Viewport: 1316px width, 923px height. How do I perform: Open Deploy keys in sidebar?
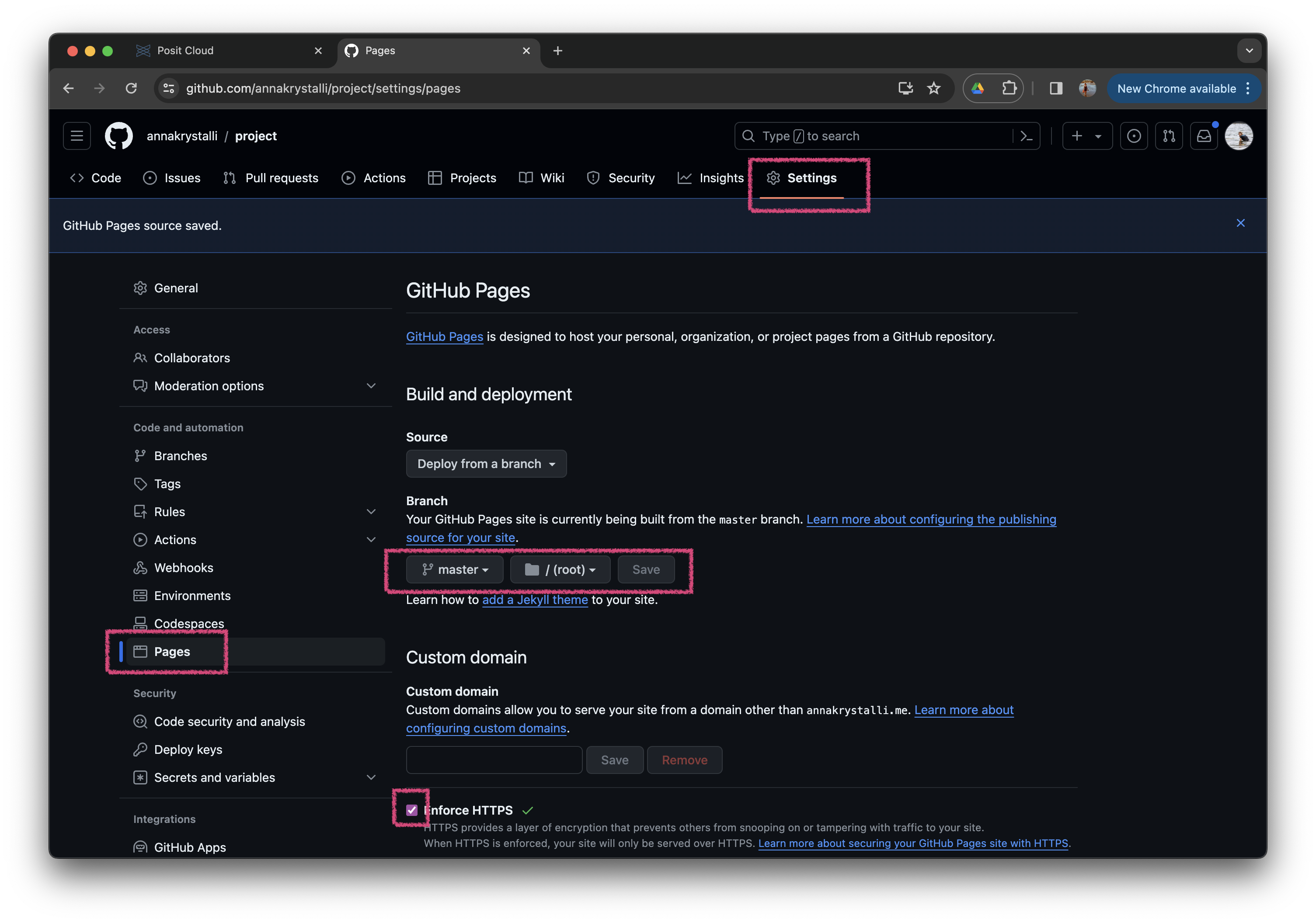(255, 750)
